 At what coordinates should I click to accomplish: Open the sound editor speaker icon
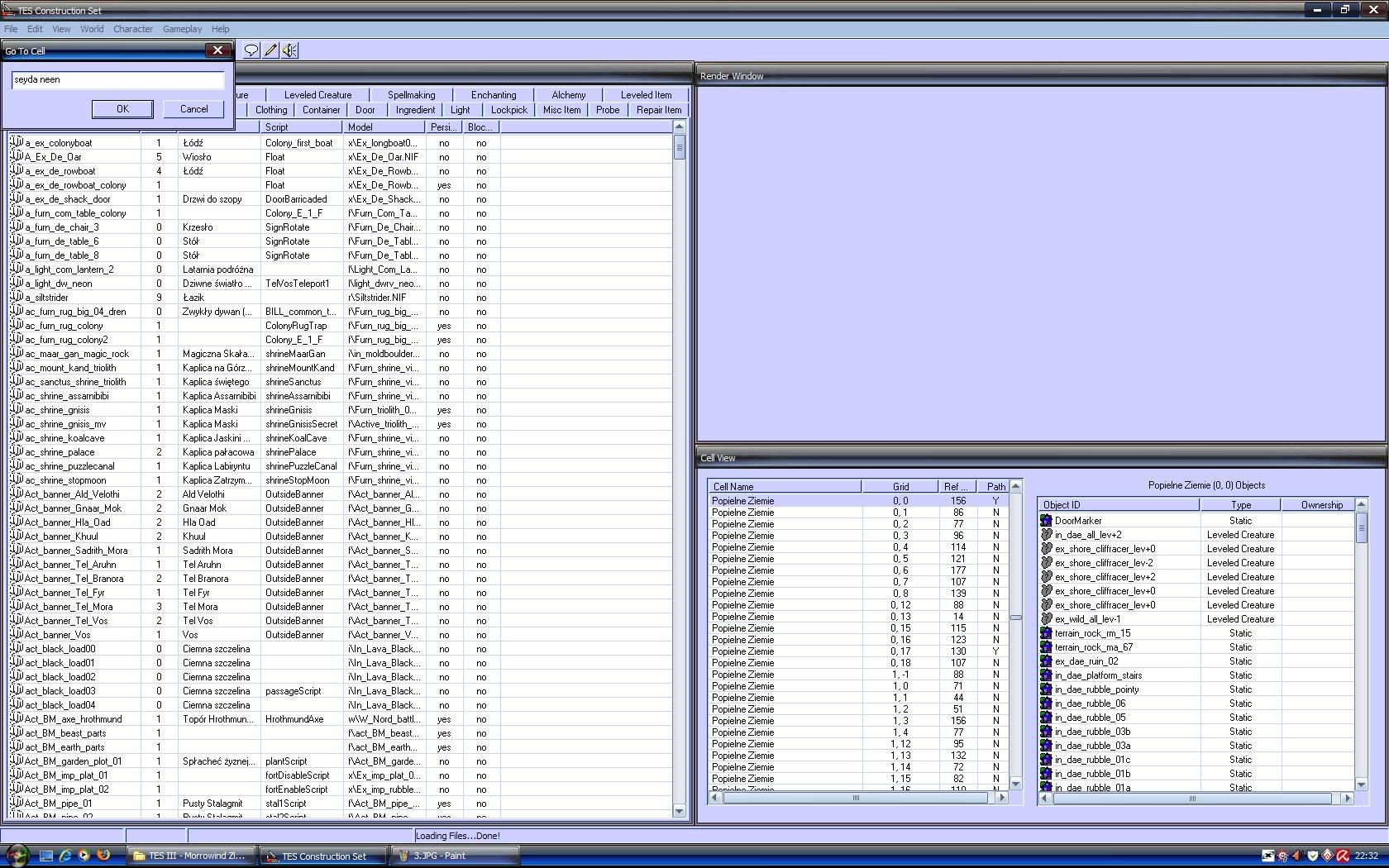point(289,50)
